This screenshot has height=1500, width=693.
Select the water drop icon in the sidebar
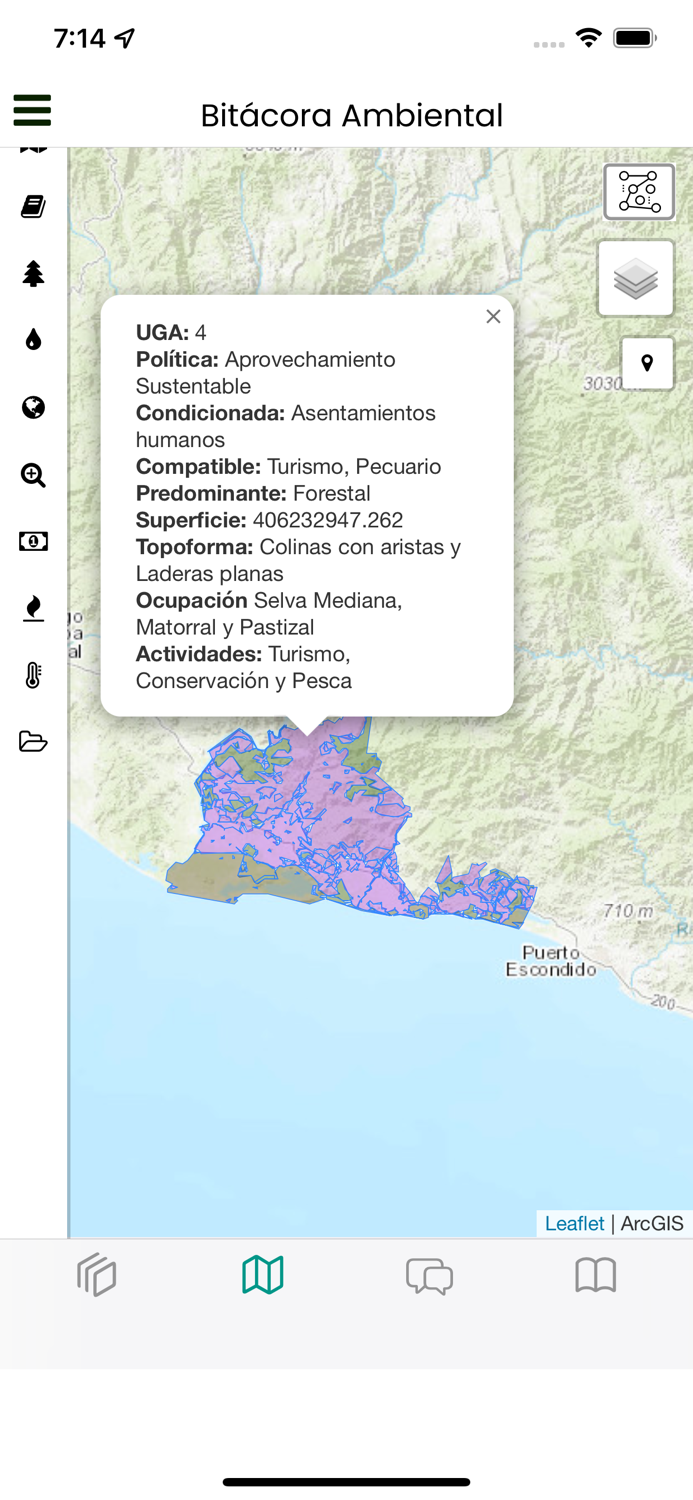click(31, 340)
